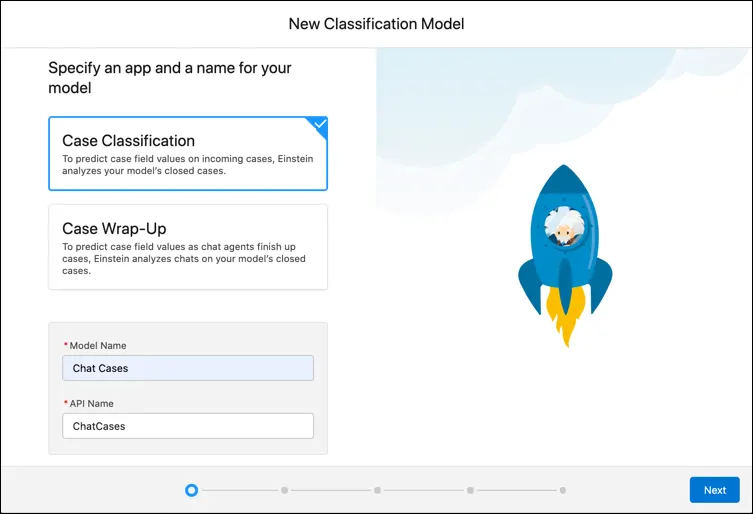The width and height of the screenshot is (753, 514).
Task: Click the Next button
Action: pyautogui.click(x=715, y=490)
